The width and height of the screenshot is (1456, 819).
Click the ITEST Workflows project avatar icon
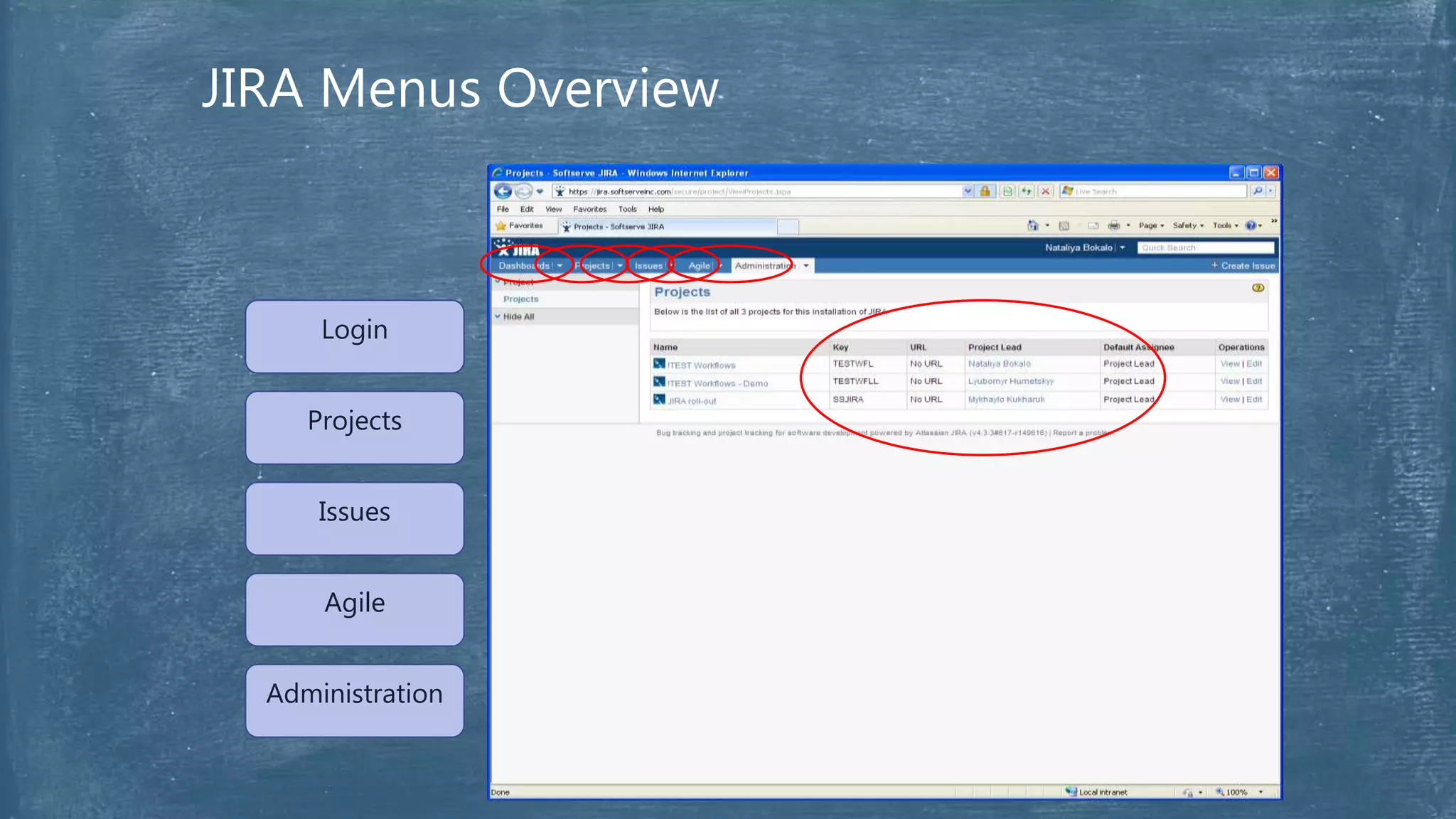tap(659, 363)
